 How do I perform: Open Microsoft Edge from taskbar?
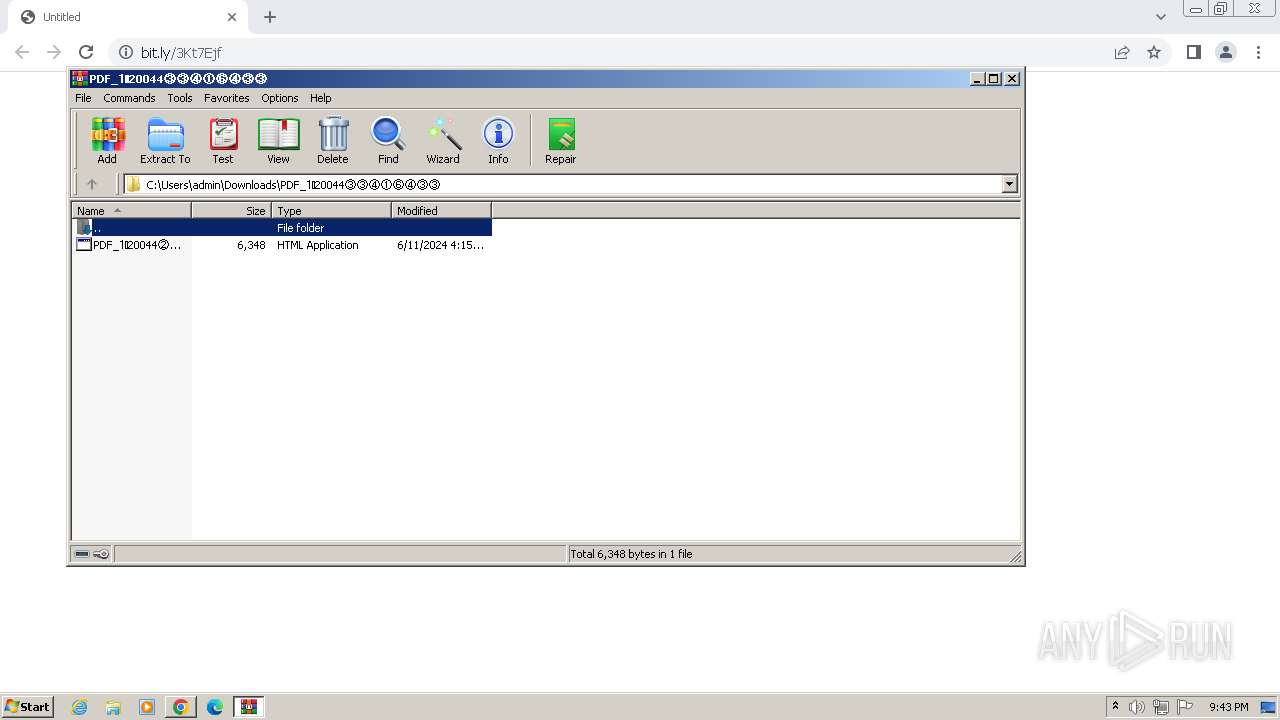215,707
